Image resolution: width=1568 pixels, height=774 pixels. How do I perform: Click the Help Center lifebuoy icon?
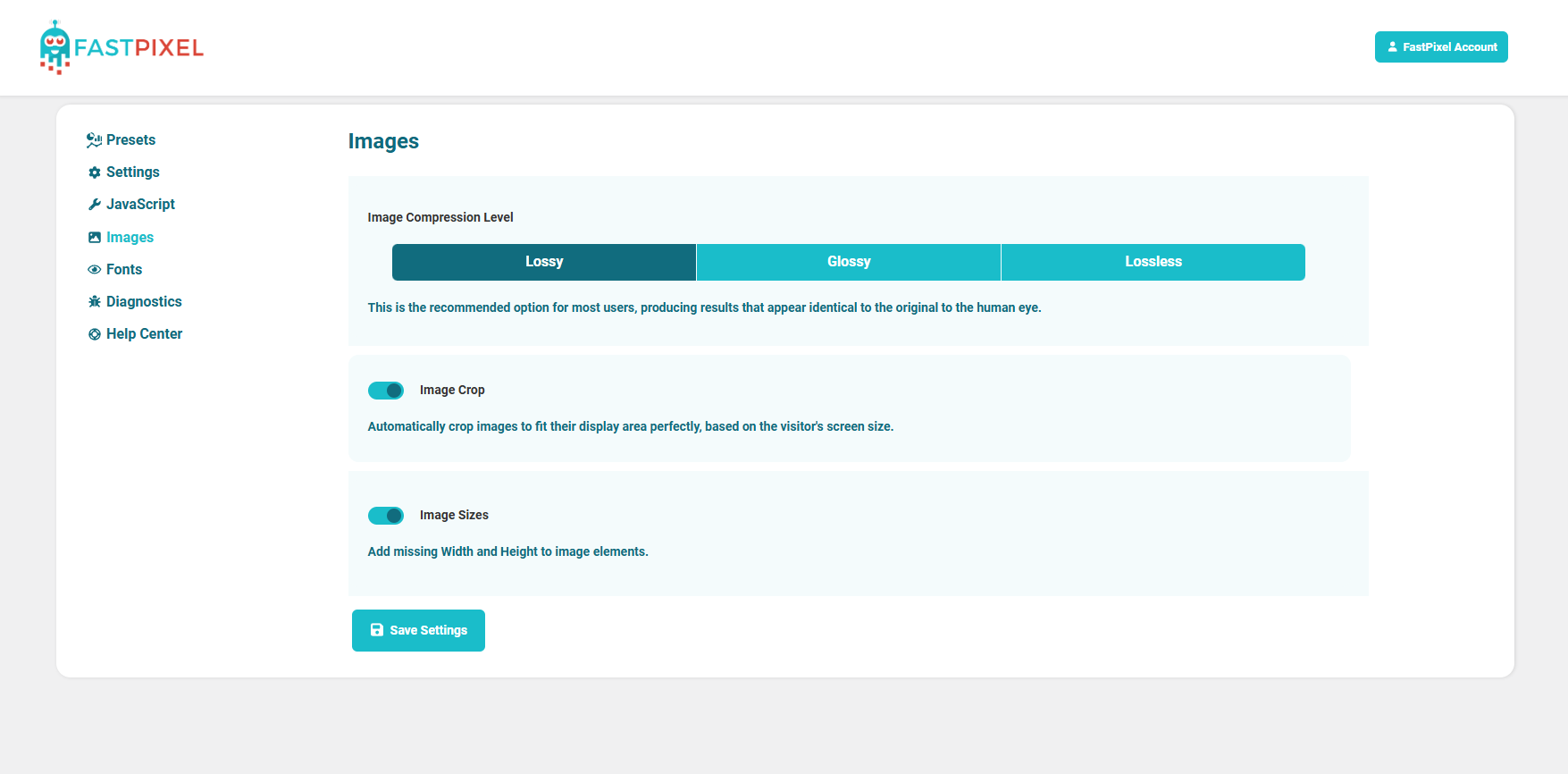pyautogui.click(x=95, y=334)
